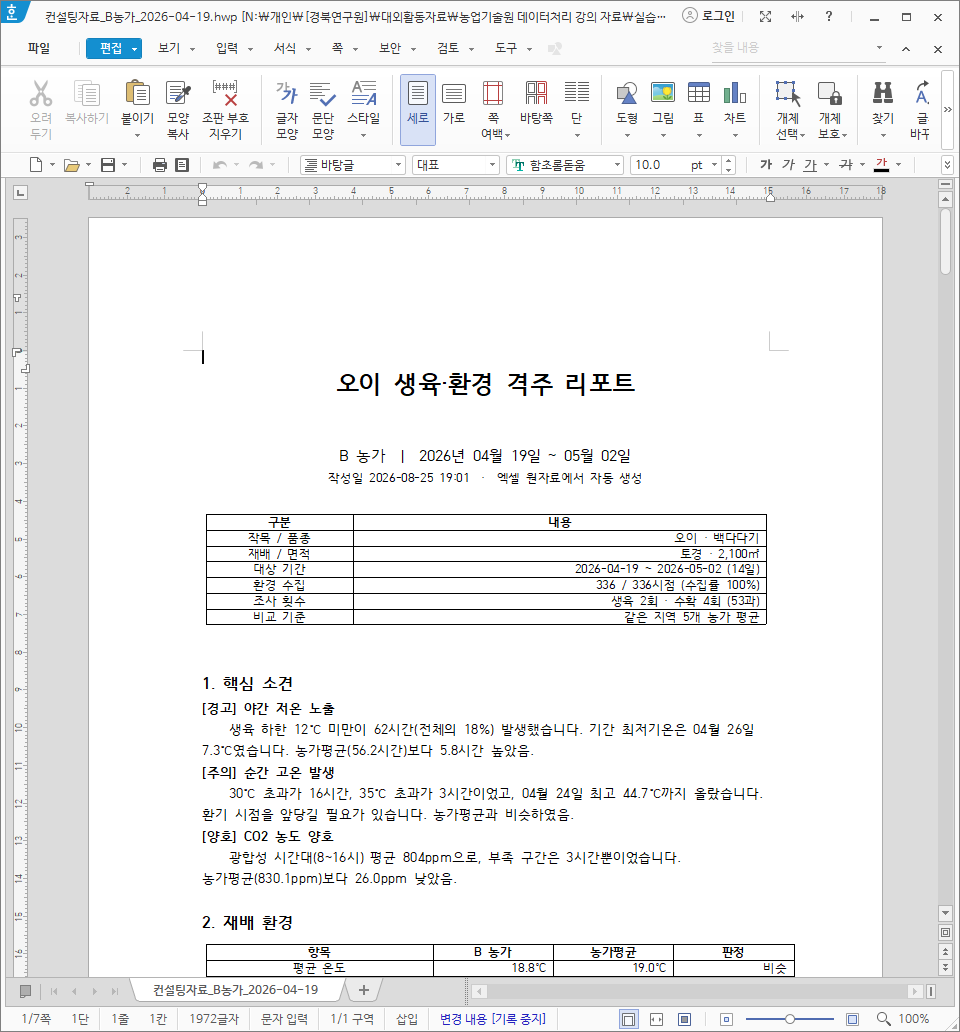Toggle Bold (가) formatting
This screenshot has width=960, height=1032.
[766, 165]
